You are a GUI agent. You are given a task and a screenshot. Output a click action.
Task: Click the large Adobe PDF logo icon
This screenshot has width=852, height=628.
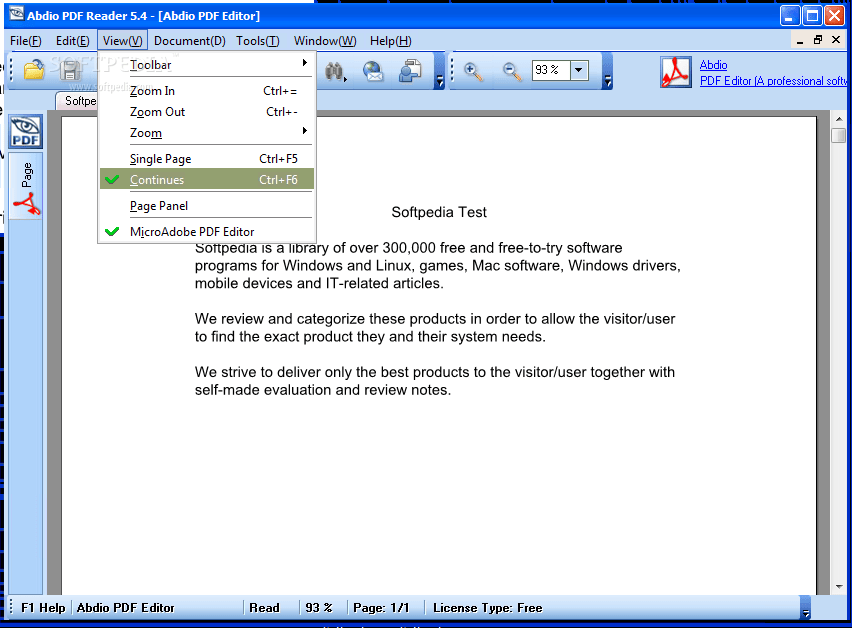point(676,72)
